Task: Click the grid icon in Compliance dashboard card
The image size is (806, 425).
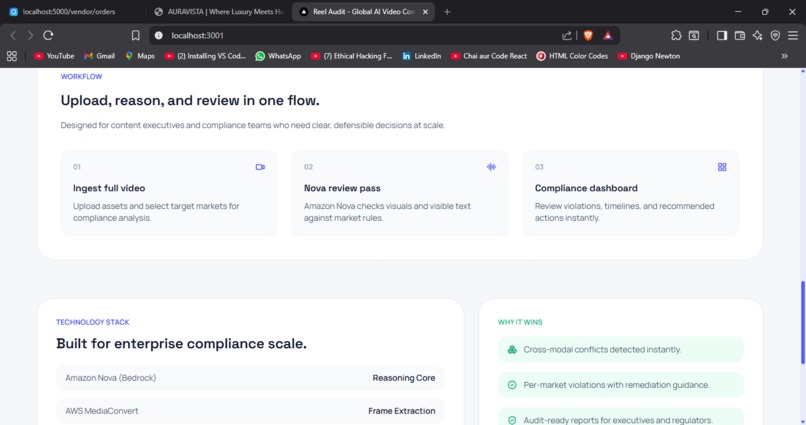Action: click(722, 167)
